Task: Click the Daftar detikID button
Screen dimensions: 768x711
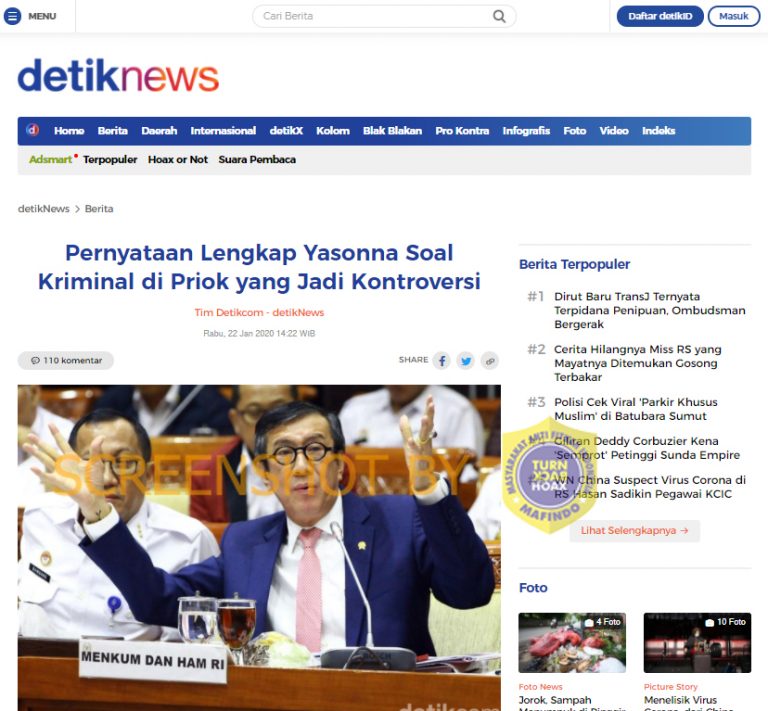Action: pyautogui.click(x=660, y=16)
